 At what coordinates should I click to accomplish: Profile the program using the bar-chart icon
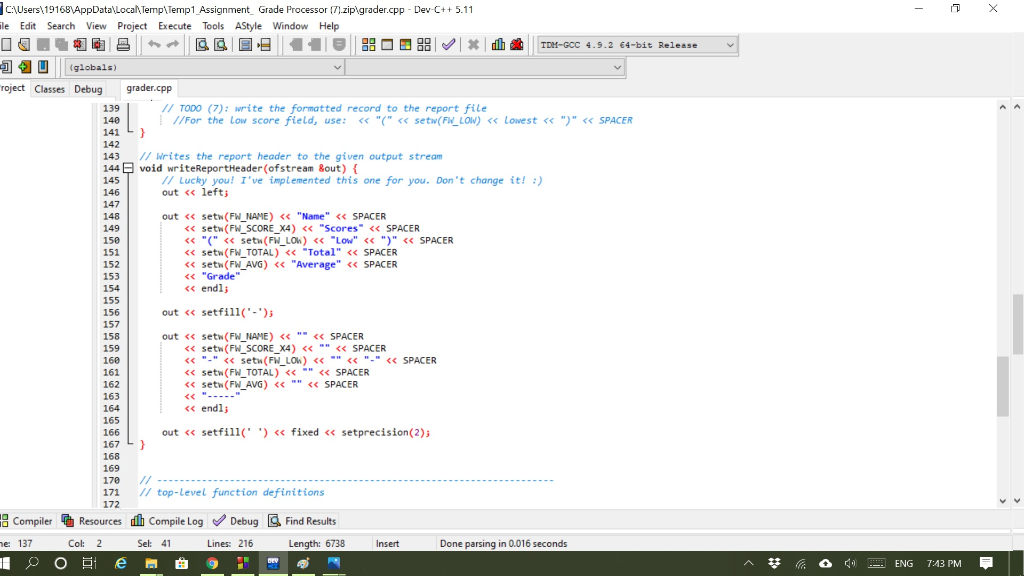pyautogui.click(x=499, y=44)
